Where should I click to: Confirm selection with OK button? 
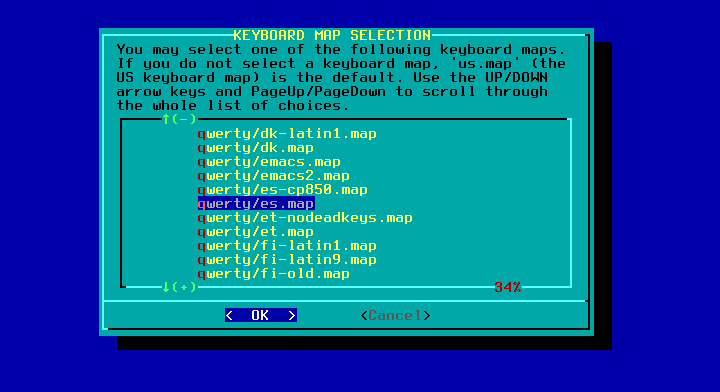point(261,315)
